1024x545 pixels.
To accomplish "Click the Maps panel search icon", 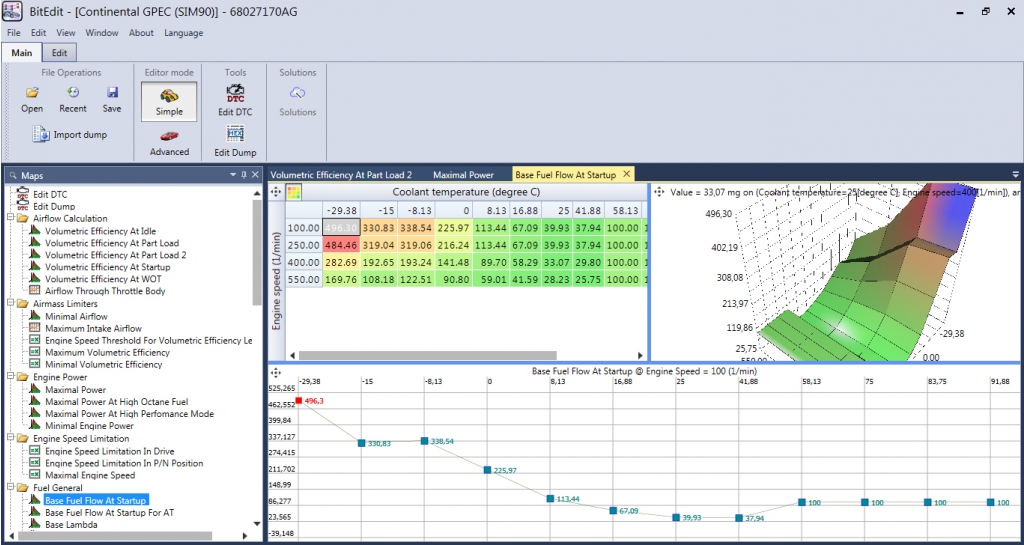I will [x=13, y=175].
